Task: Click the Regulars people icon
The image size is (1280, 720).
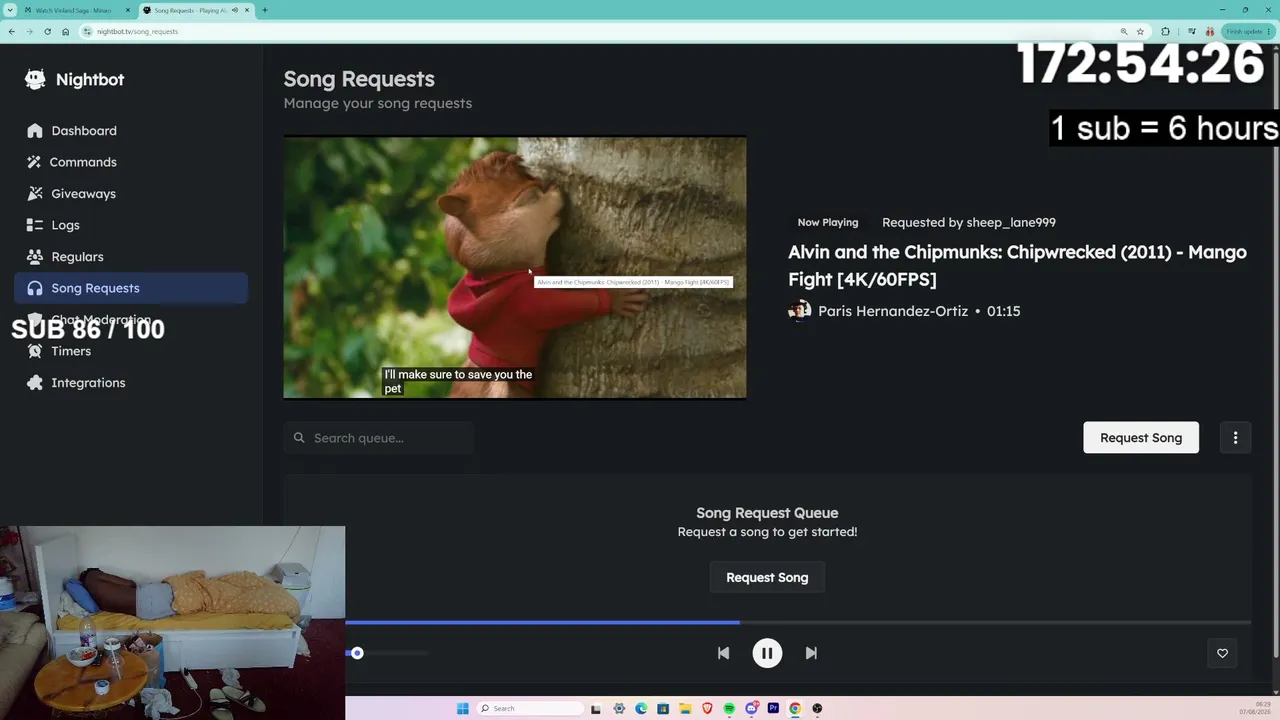Action: pos(35,257)
